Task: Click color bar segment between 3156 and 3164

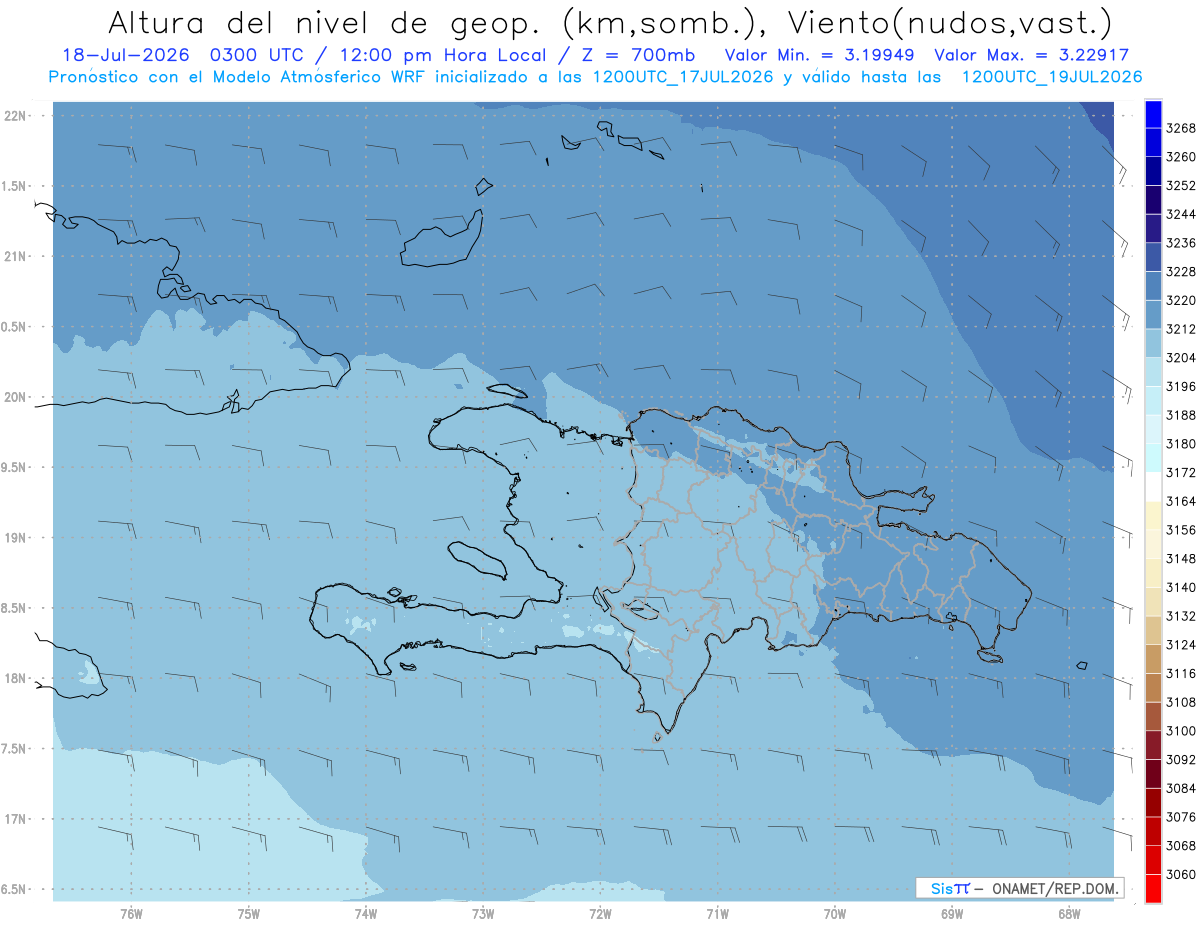Action: (x=1153, y=515)
